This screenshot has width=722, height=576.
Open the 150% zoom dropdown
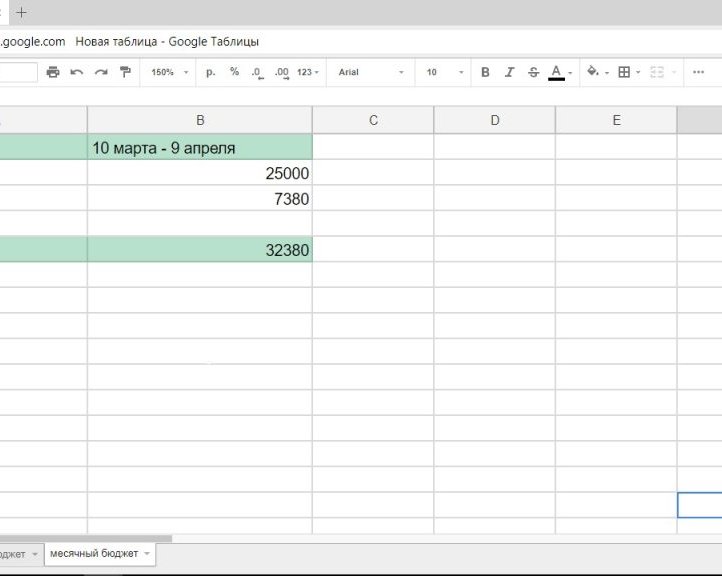pos(169,72)
